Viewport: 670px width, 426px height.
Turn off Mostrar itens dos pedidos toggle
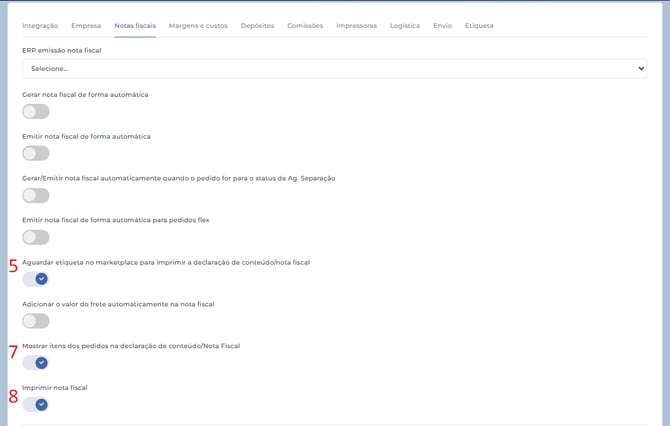[x=36, y=363]
